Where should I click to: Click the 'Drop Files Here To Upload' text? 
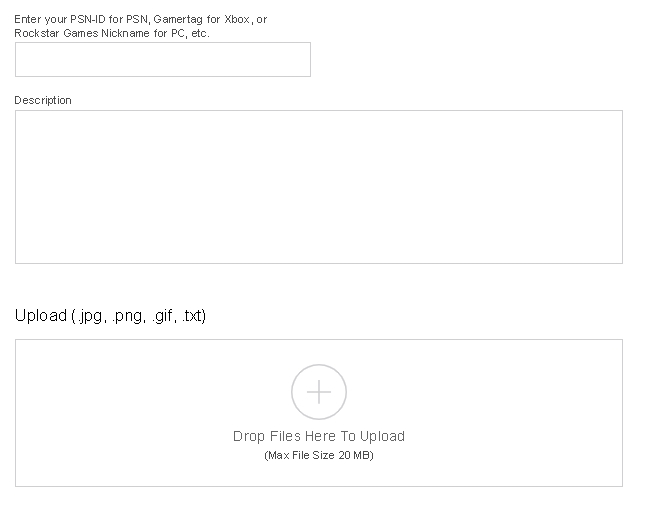point(318,436)
